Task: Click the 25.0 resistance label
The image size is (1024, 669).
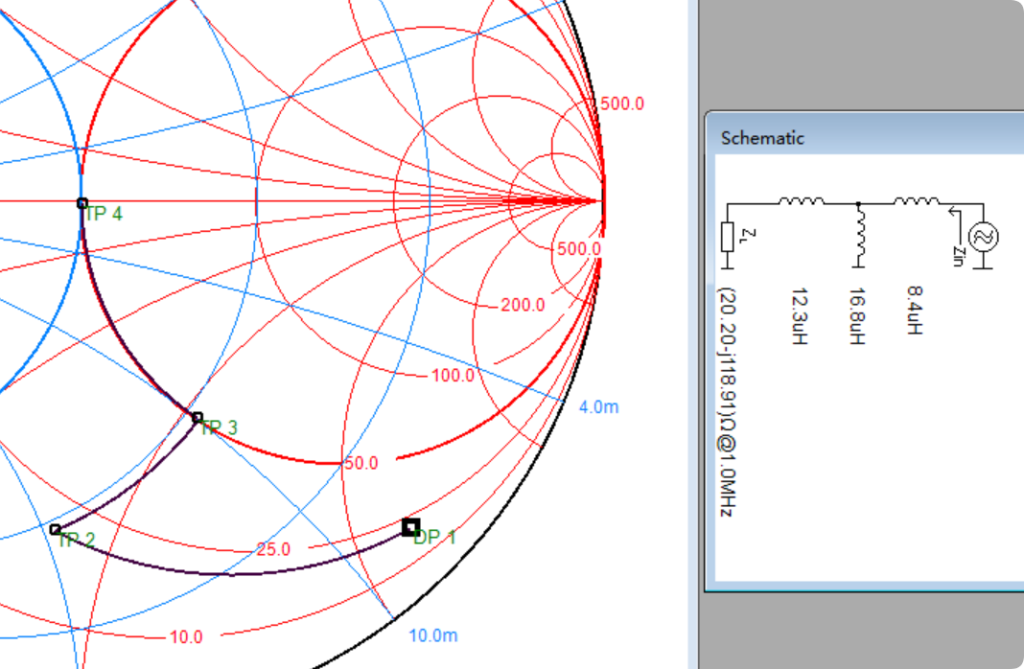Action: [x=273, y=550]
